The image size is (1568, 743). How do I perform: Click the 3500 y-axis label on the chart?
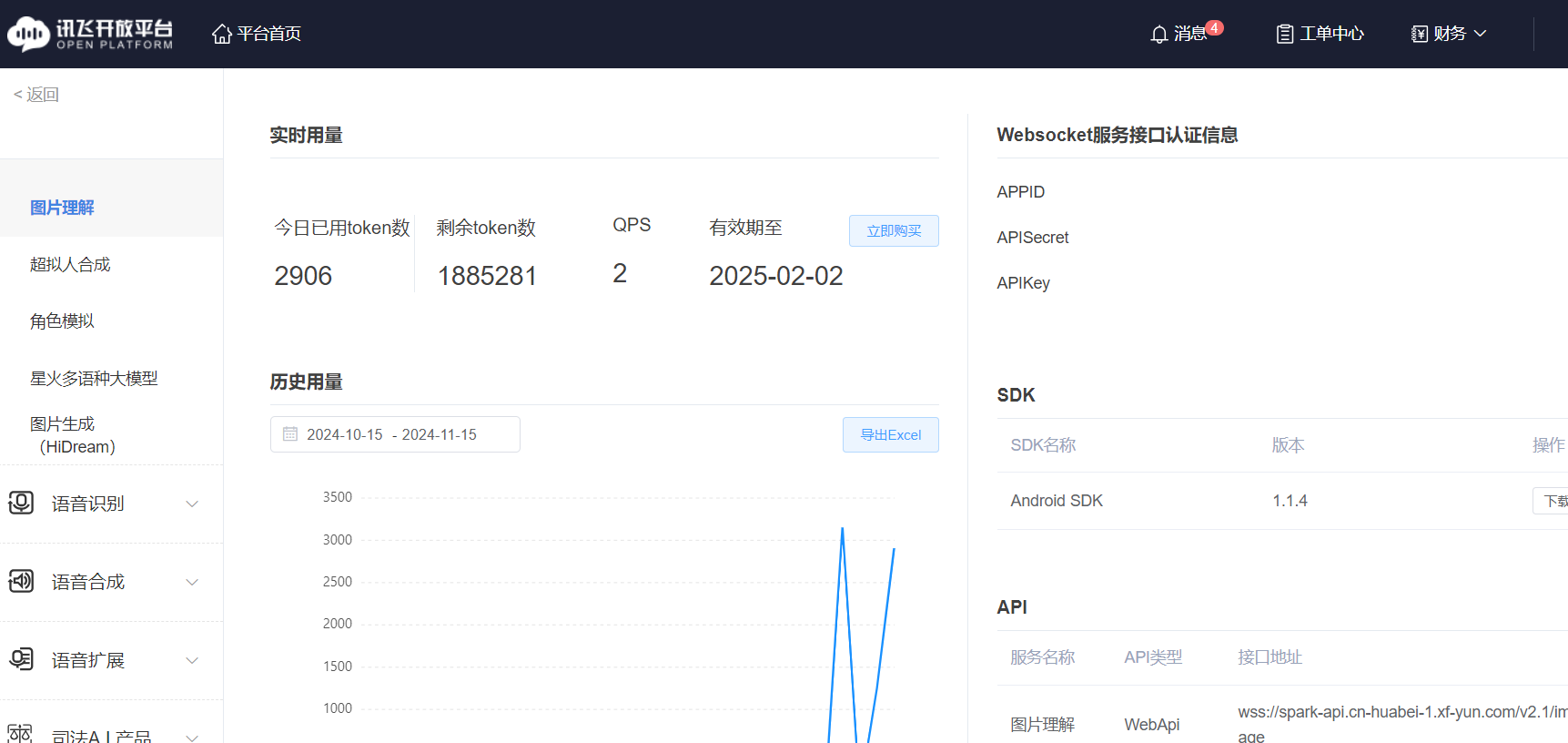(337, 497)
